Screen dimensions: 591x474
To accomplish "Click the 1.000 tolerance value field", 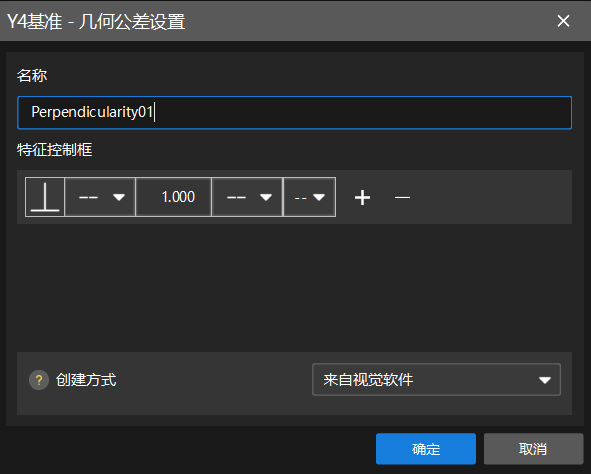I will 173,197.
